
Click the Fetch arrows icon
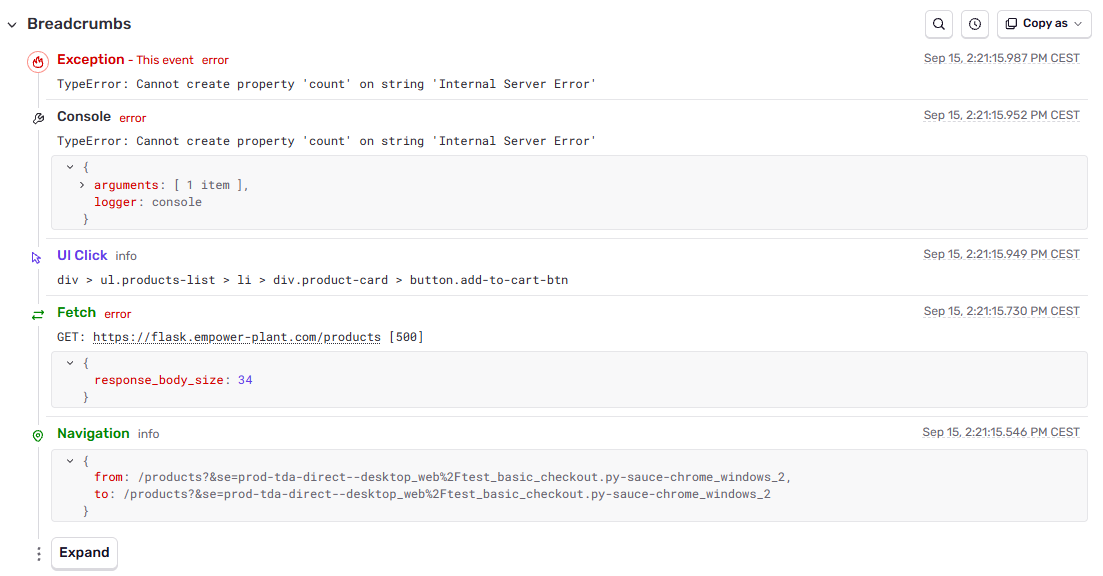[38, 314]
